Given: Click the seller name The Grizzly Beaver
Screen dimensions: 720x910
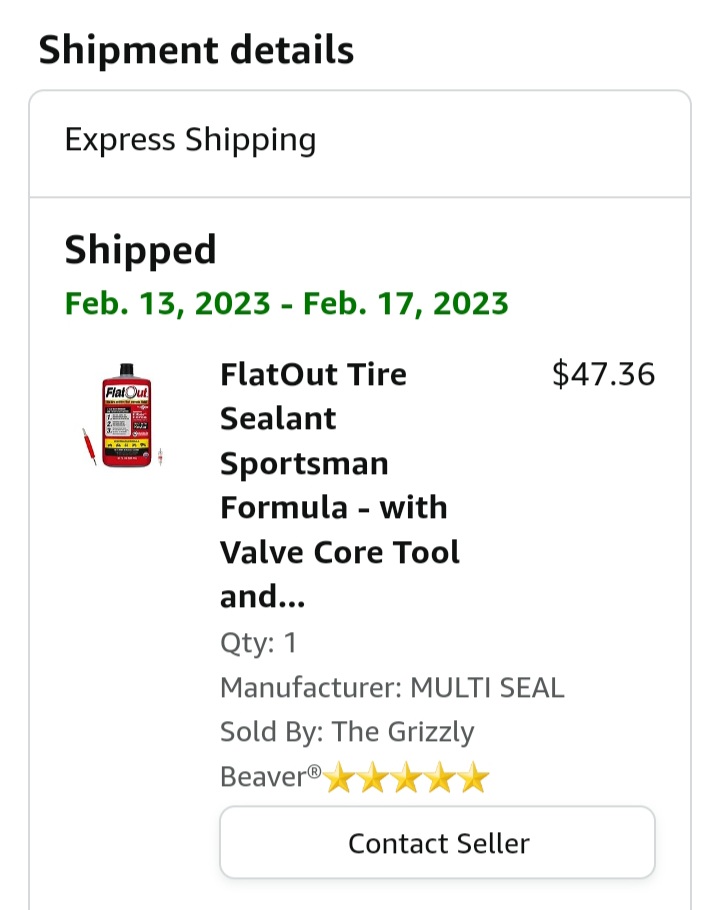Looking at the screenshot, I should point(400,731).
